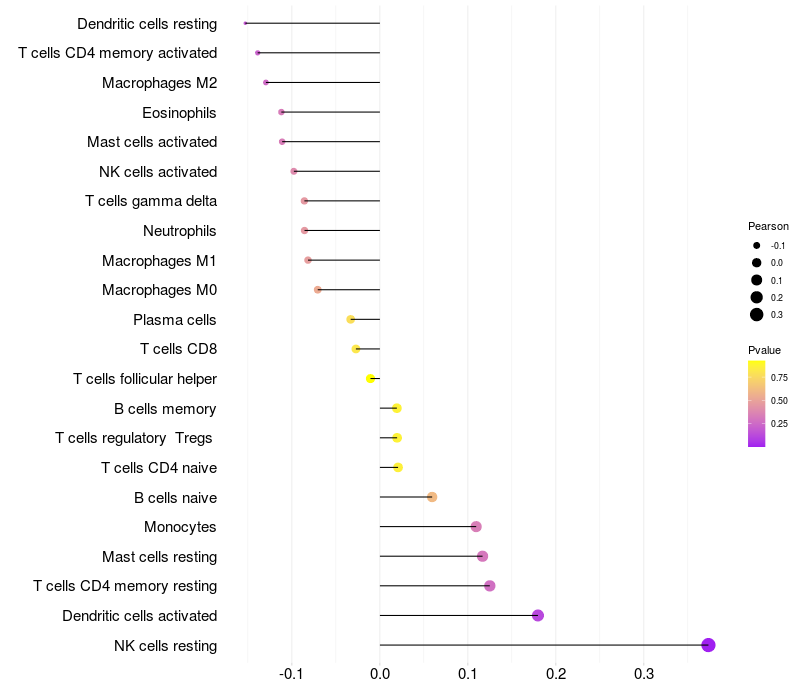
Task: Click the Monocytes data point
Action: click(476, 527)
